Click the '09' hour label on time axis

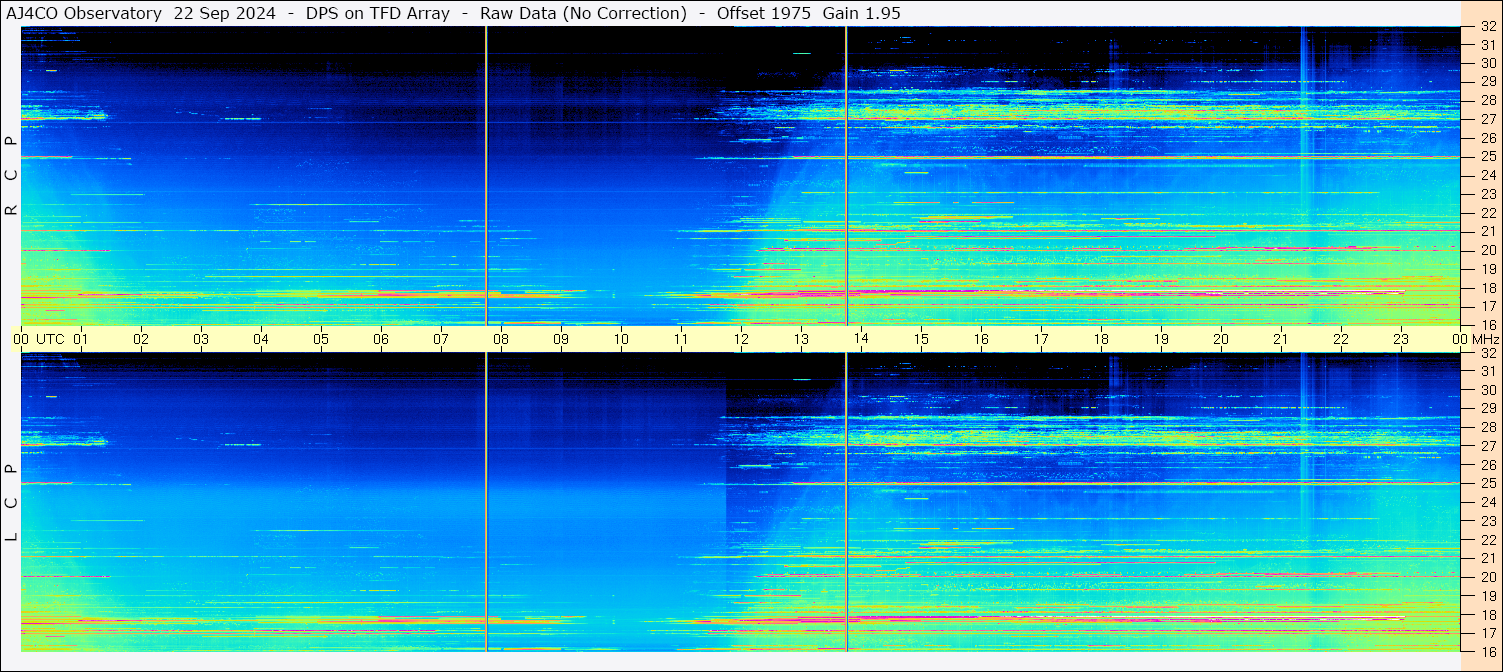coord(561,339)
